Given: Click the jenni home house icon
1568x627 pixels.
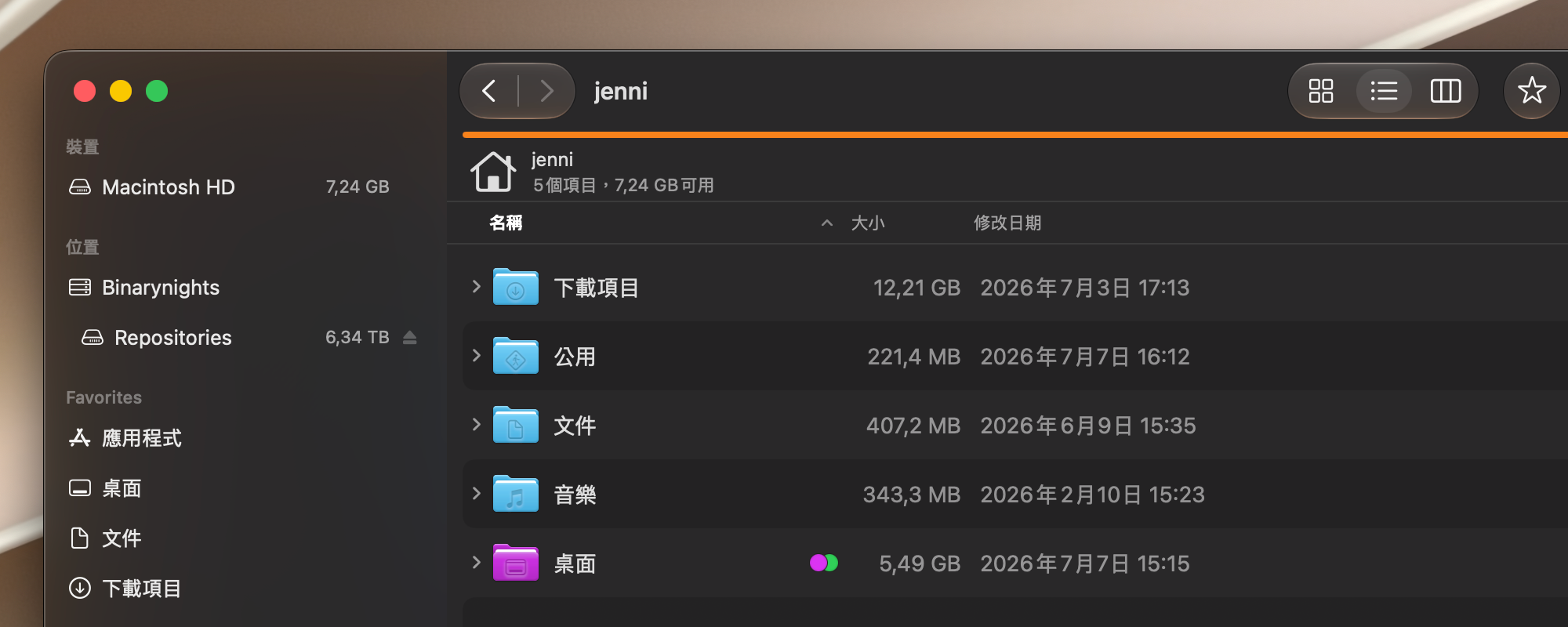Looking at the screenshot, I should pyautogui.click(x=493, y=172).
